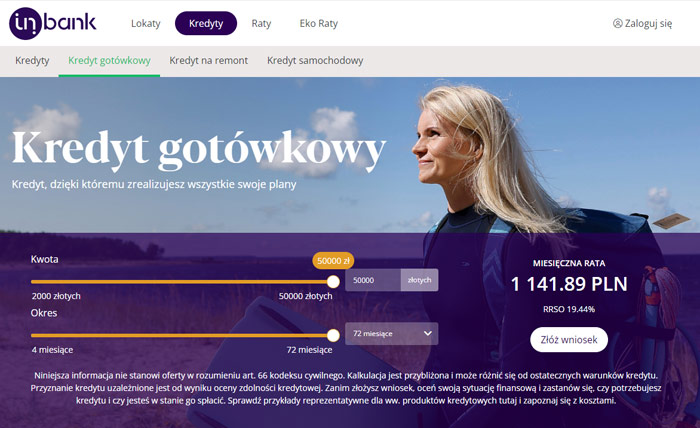Click the Złóż wniosek button
This screenshot has height=428, width=700.
pyautogui.click(x=569, y=340)
